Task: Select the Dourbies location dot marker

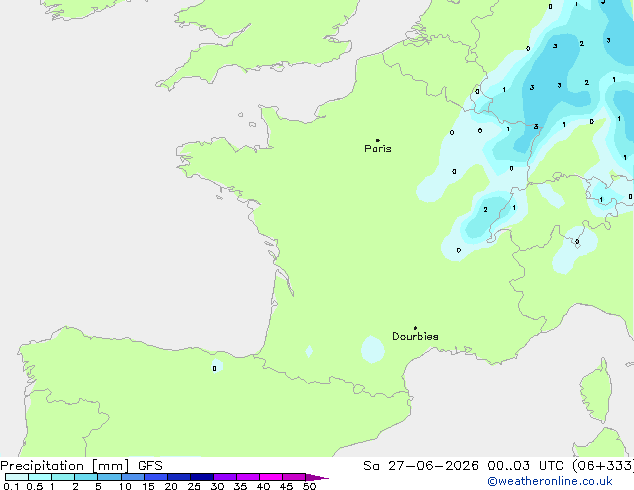Action: (x=415, y=328)
